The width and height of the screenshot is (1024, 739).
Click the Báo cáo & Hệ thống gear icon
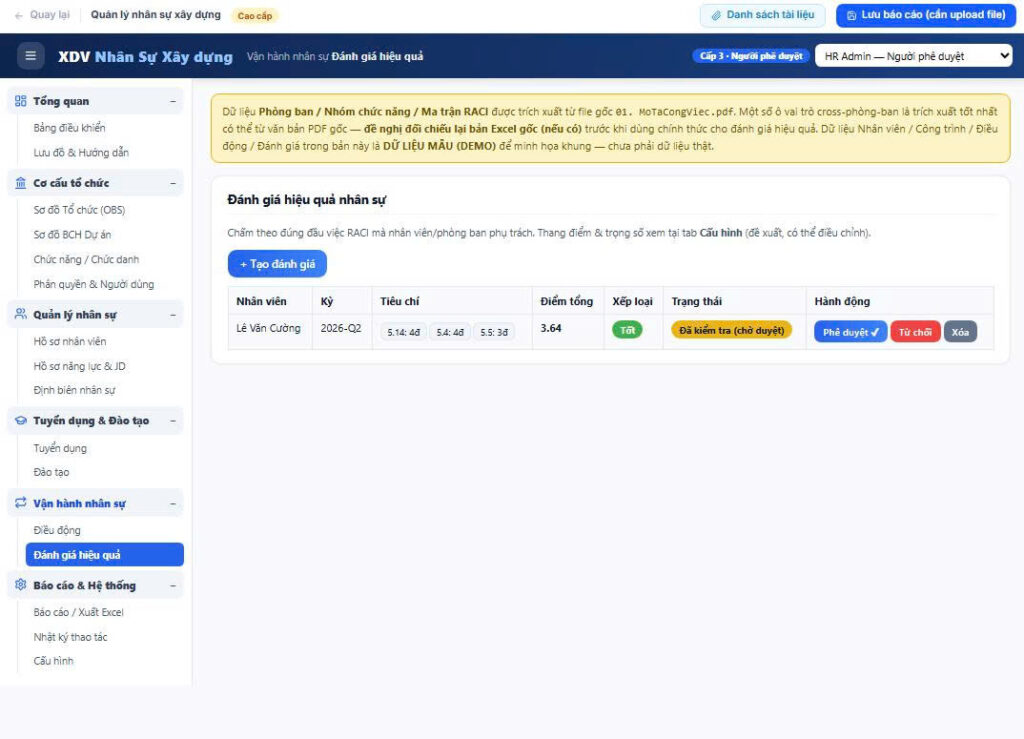tap(21, 585)
